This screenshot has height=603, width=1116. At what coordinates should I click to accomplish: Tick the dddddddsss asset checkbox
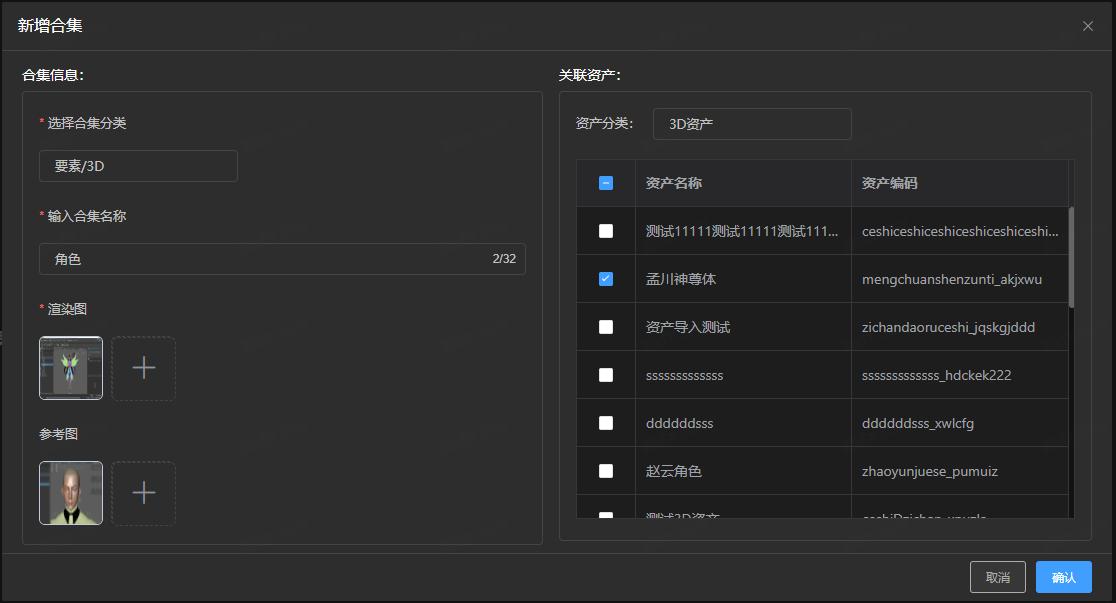tap(606, 423)
